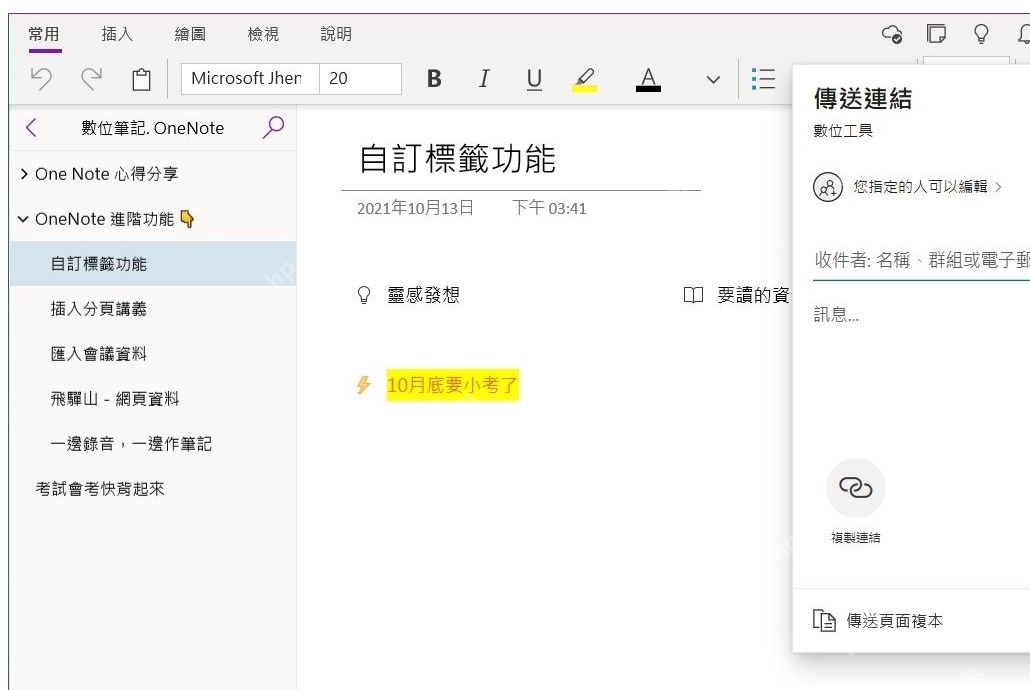Apply the yellow highlighter pen
The image size is (1030, 690).
[584, 80]
